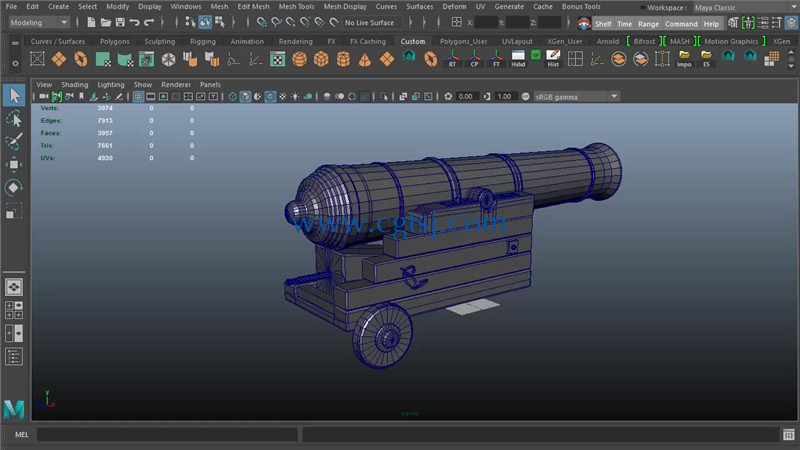Click the RT shelf button
Viewport: 800px width, 450px height.
[x=452, y=59]
